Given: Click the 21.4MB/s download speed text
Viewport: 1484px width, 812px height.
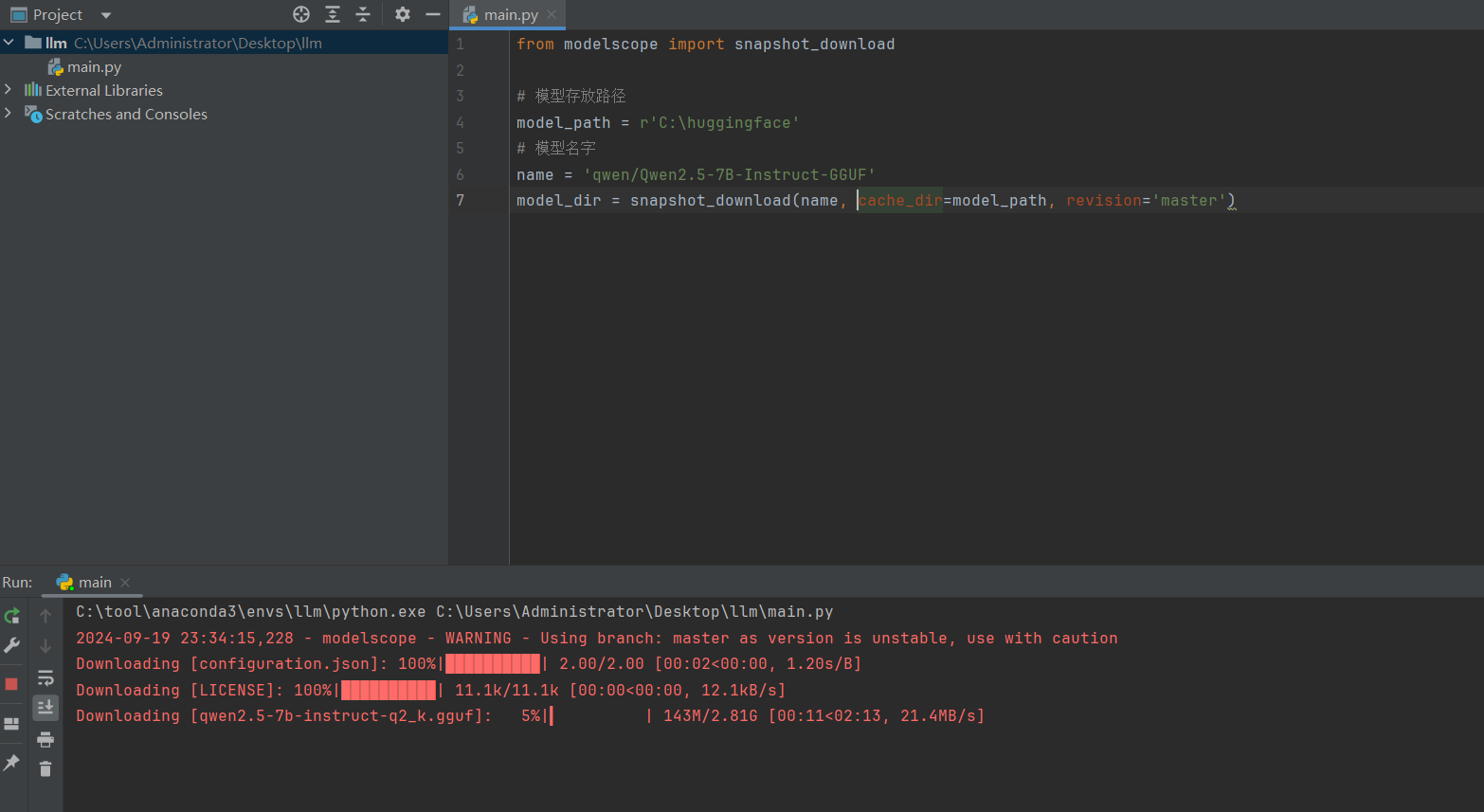Looking at the screenshot, I should [938, 715].
